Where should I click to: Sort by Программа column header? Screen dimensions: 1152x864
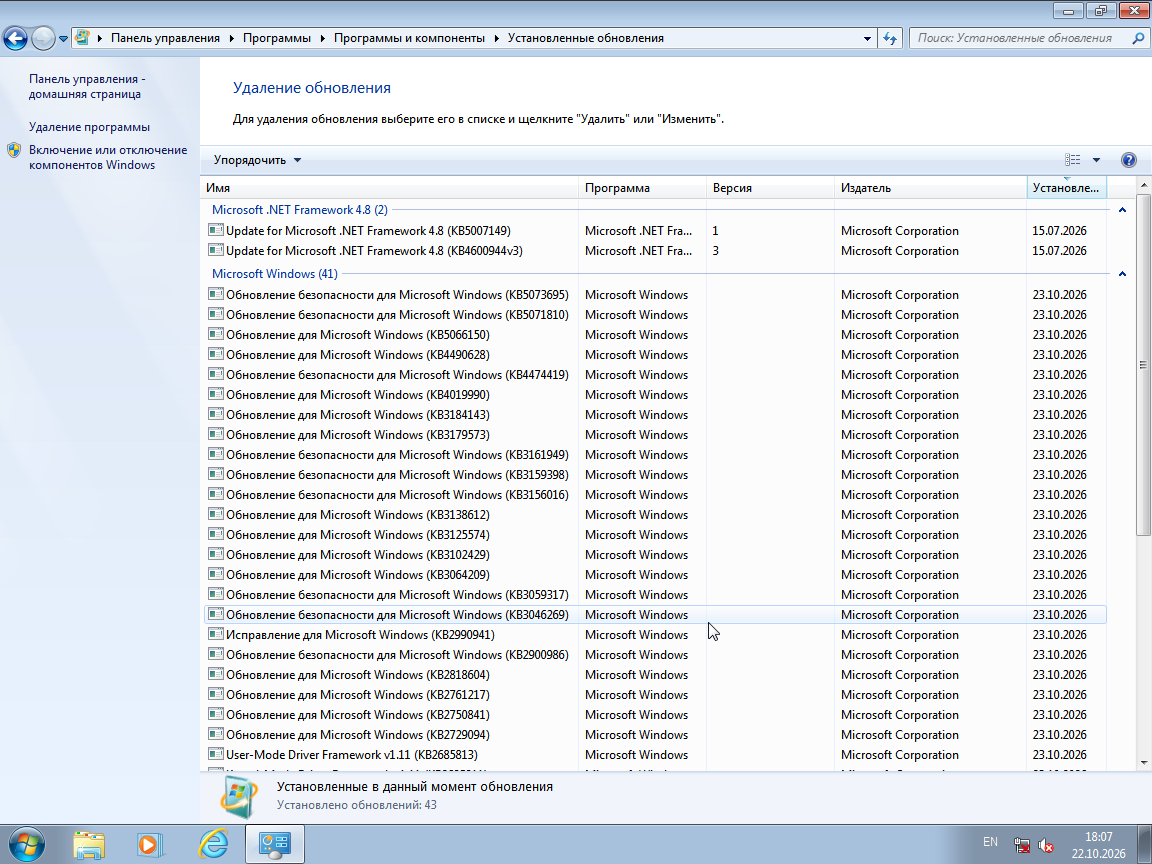coord(642,188)
